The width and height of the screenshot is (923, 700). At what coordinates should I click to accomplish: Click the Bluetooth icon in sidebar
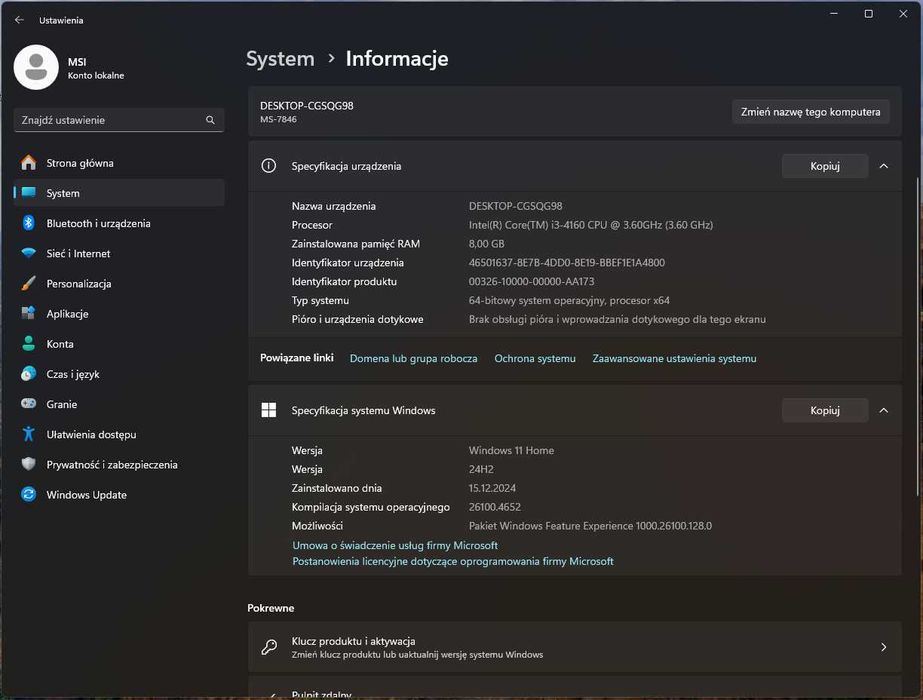coord(28,223)
